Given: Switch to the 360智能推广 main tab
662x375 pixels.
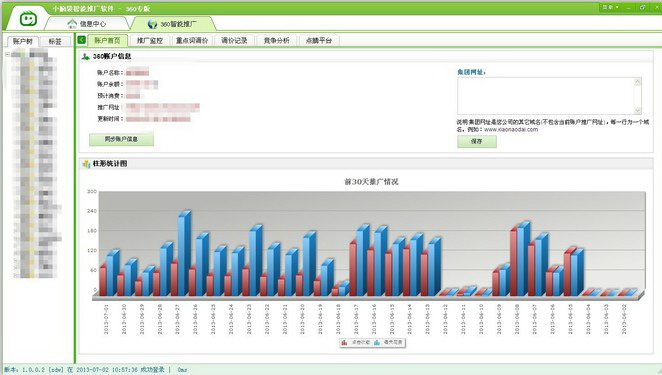Looking at the screenshot, I should (x=173, y=24).
